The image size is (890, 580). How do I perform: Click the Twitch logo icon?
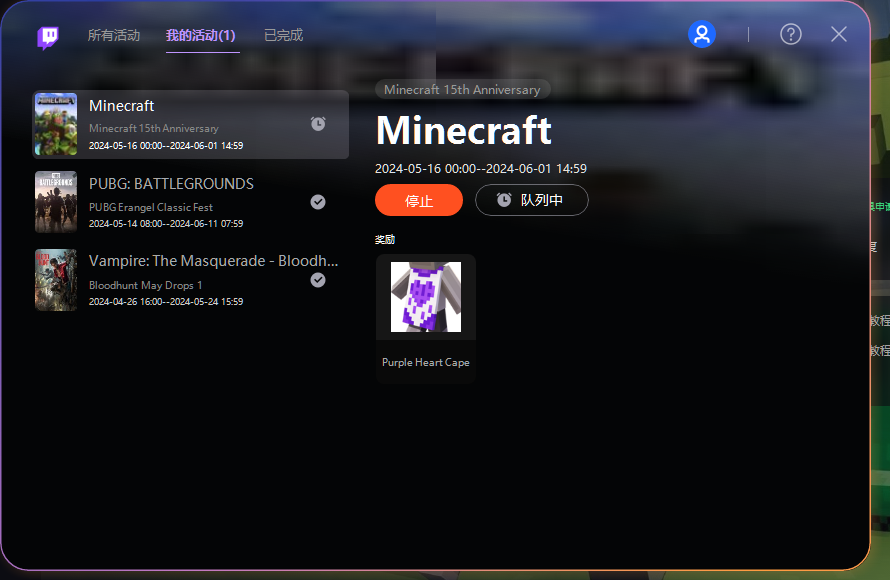48,37
